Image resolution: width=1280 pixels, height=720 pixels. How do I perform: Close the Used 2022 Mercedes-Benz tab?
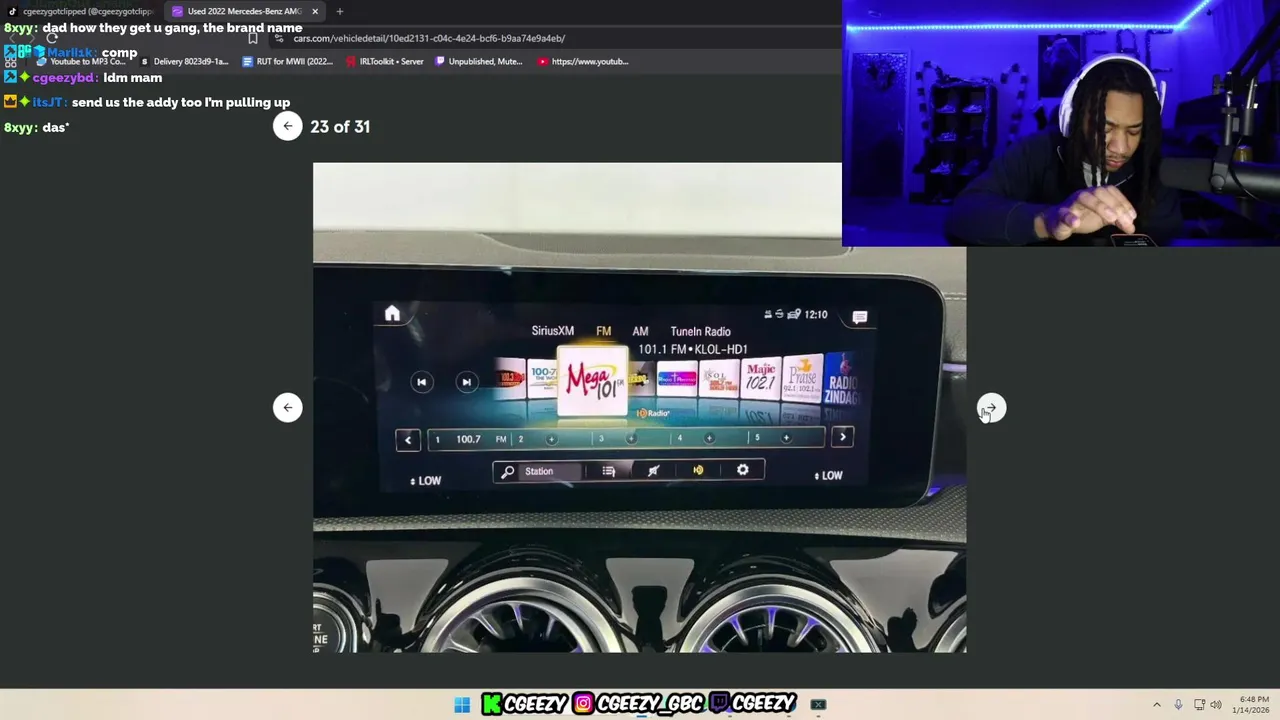coord(315,11)
